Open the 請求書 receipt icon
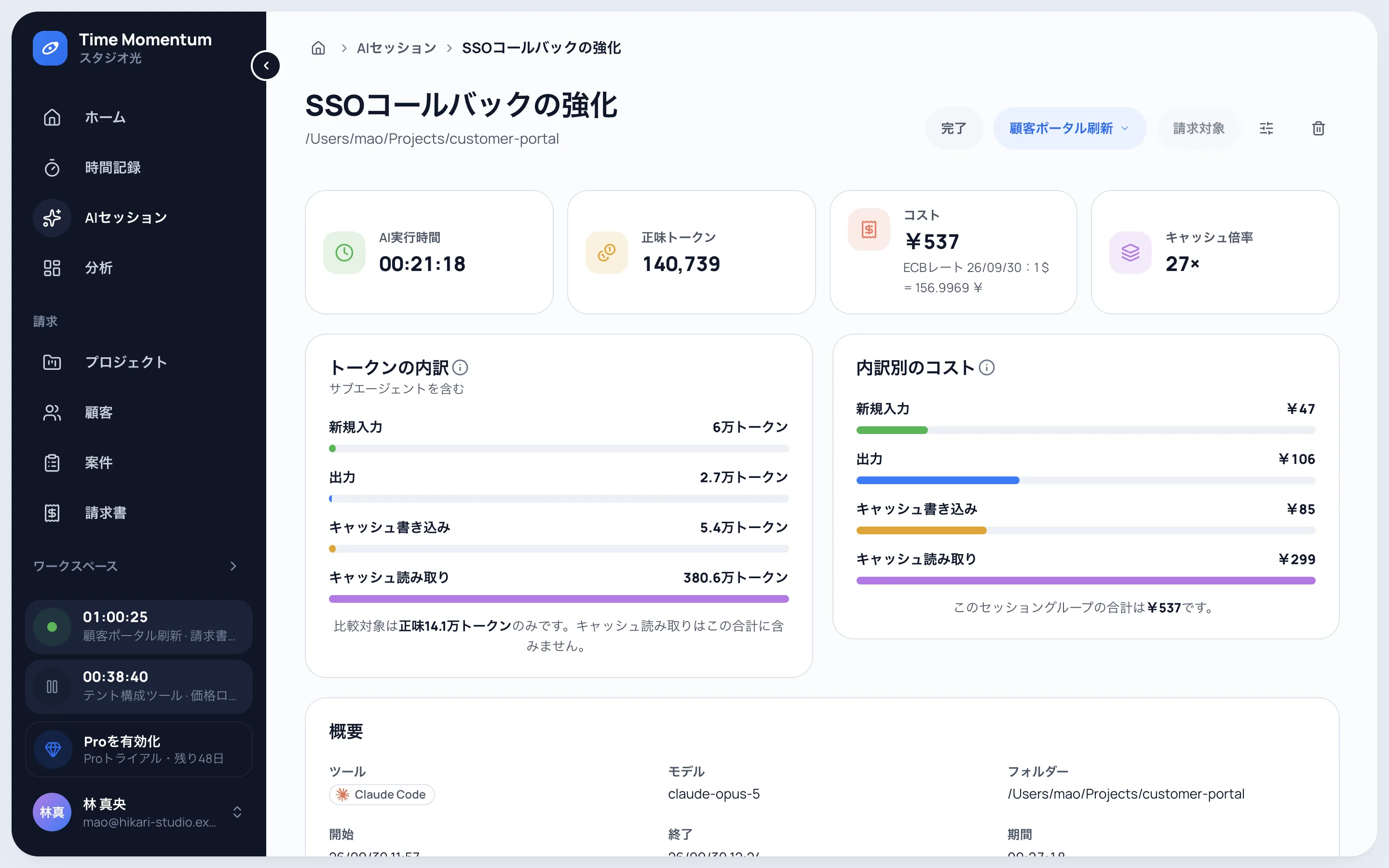Screen dimensions: 1389x868 52,513
